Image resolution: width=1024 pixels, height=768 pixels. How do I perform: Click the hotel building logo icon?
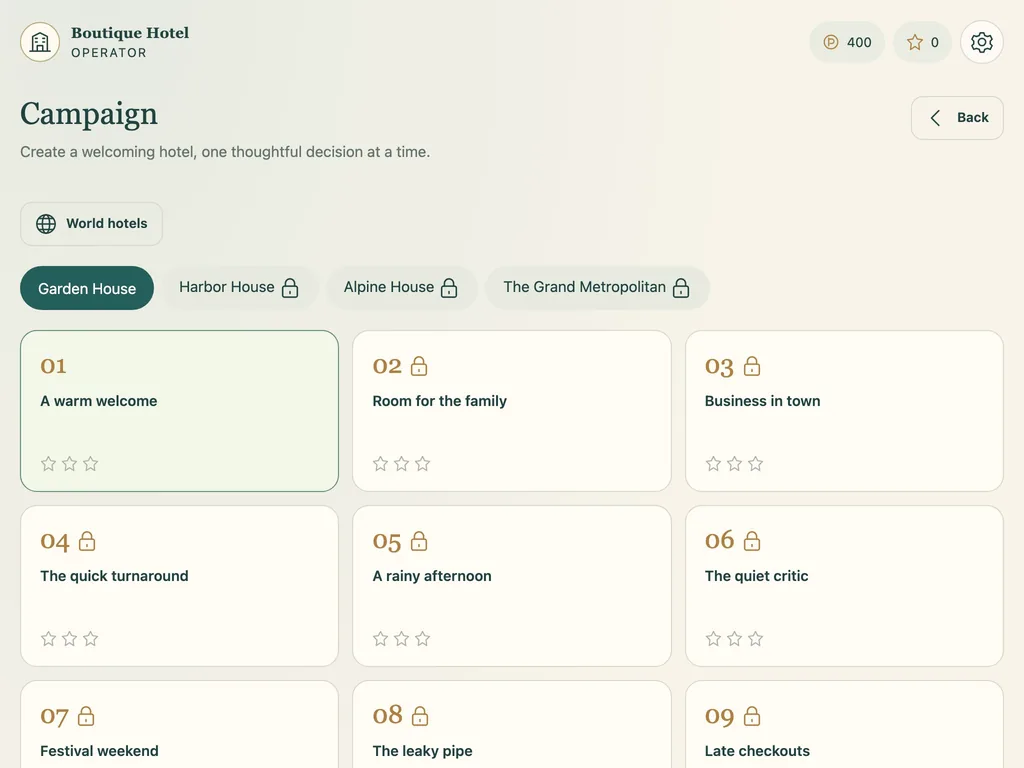click(40, 42)
